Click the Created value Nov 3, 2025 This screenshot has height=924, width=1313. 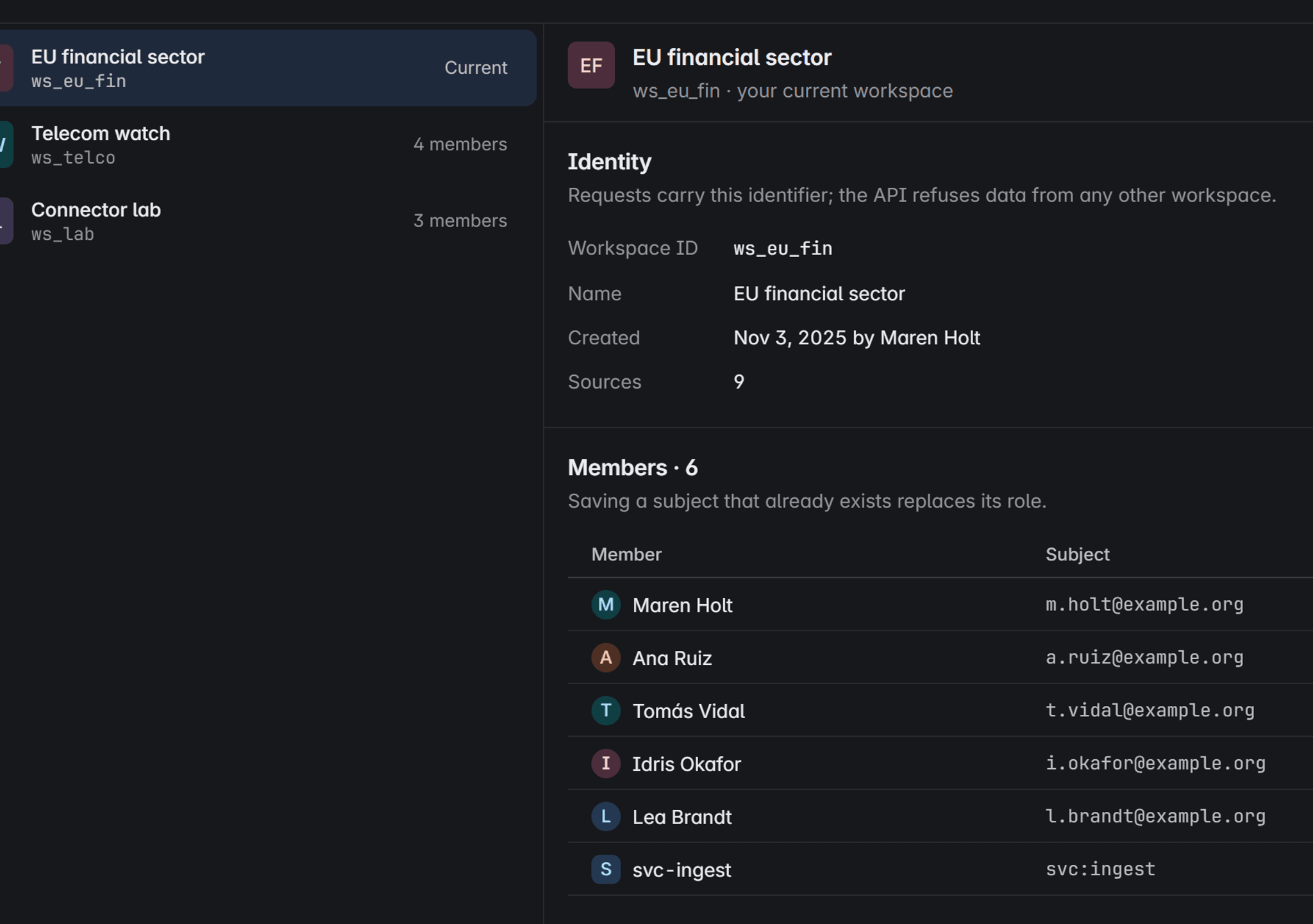click(x=790, y=338)
